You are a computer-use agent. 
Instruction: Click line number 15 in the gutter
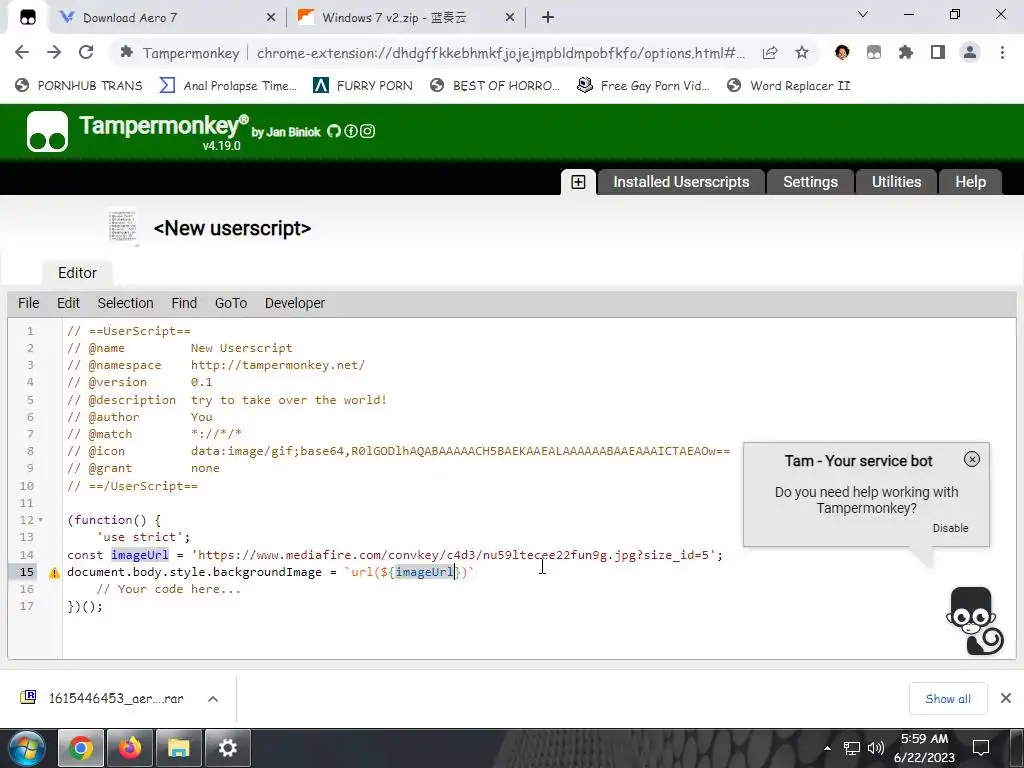coord(26,572)
